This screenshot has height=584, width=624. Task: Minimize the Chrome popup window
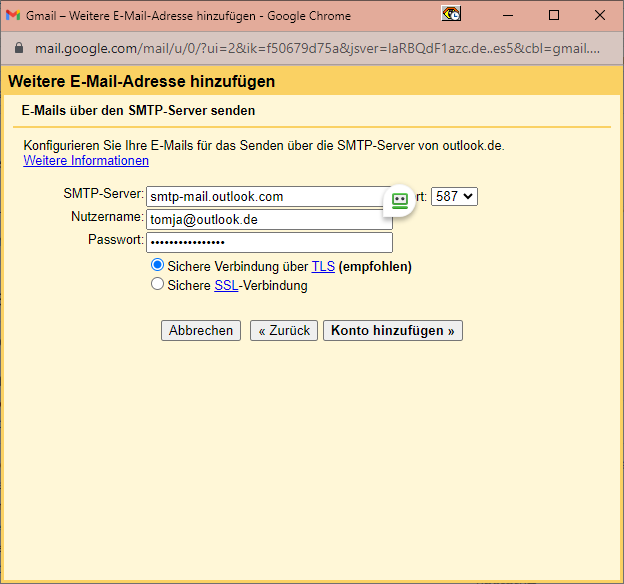pyautogui.click(x=508, y=16)
